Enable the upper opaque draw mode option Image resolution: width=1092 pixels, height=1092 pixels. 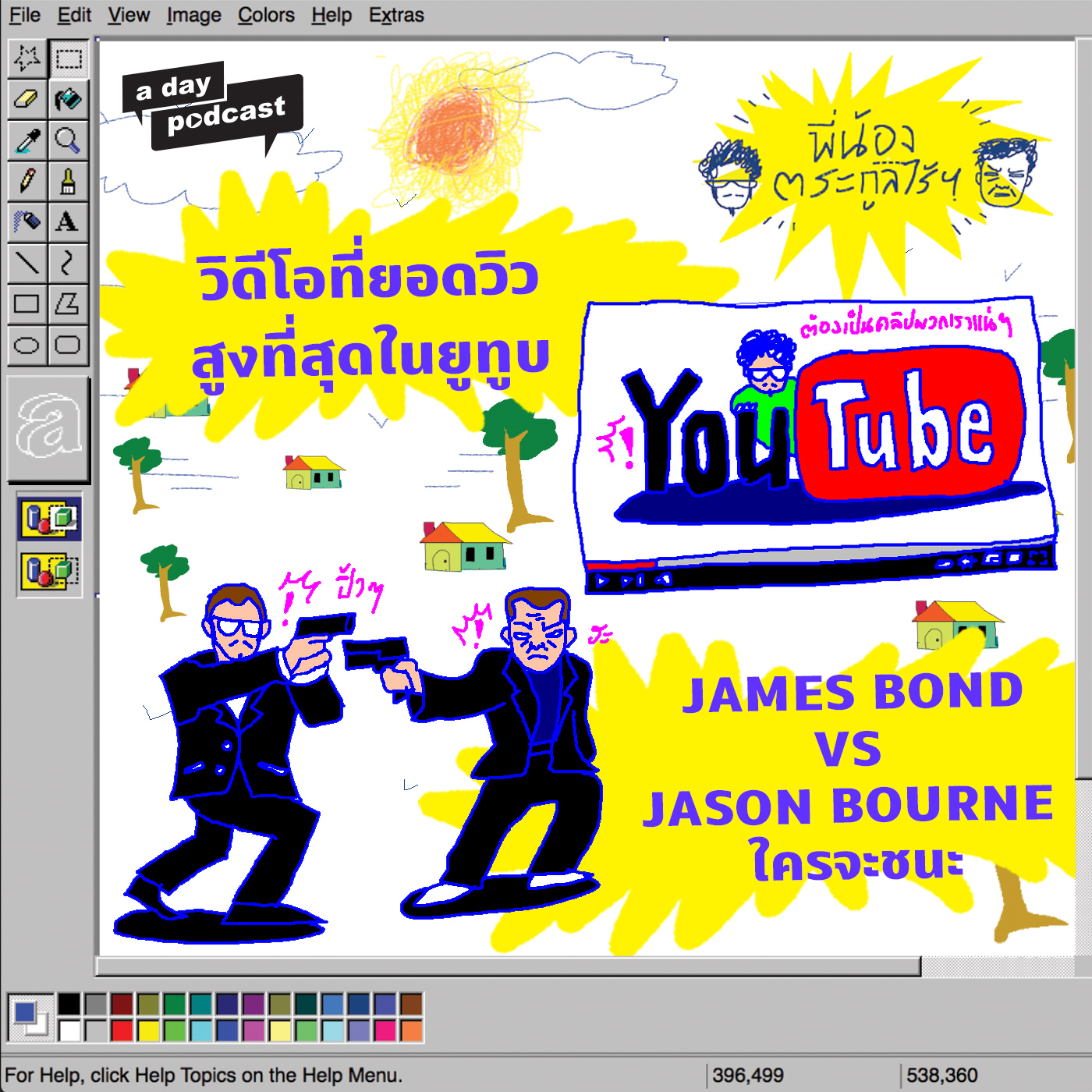[49, 519]
